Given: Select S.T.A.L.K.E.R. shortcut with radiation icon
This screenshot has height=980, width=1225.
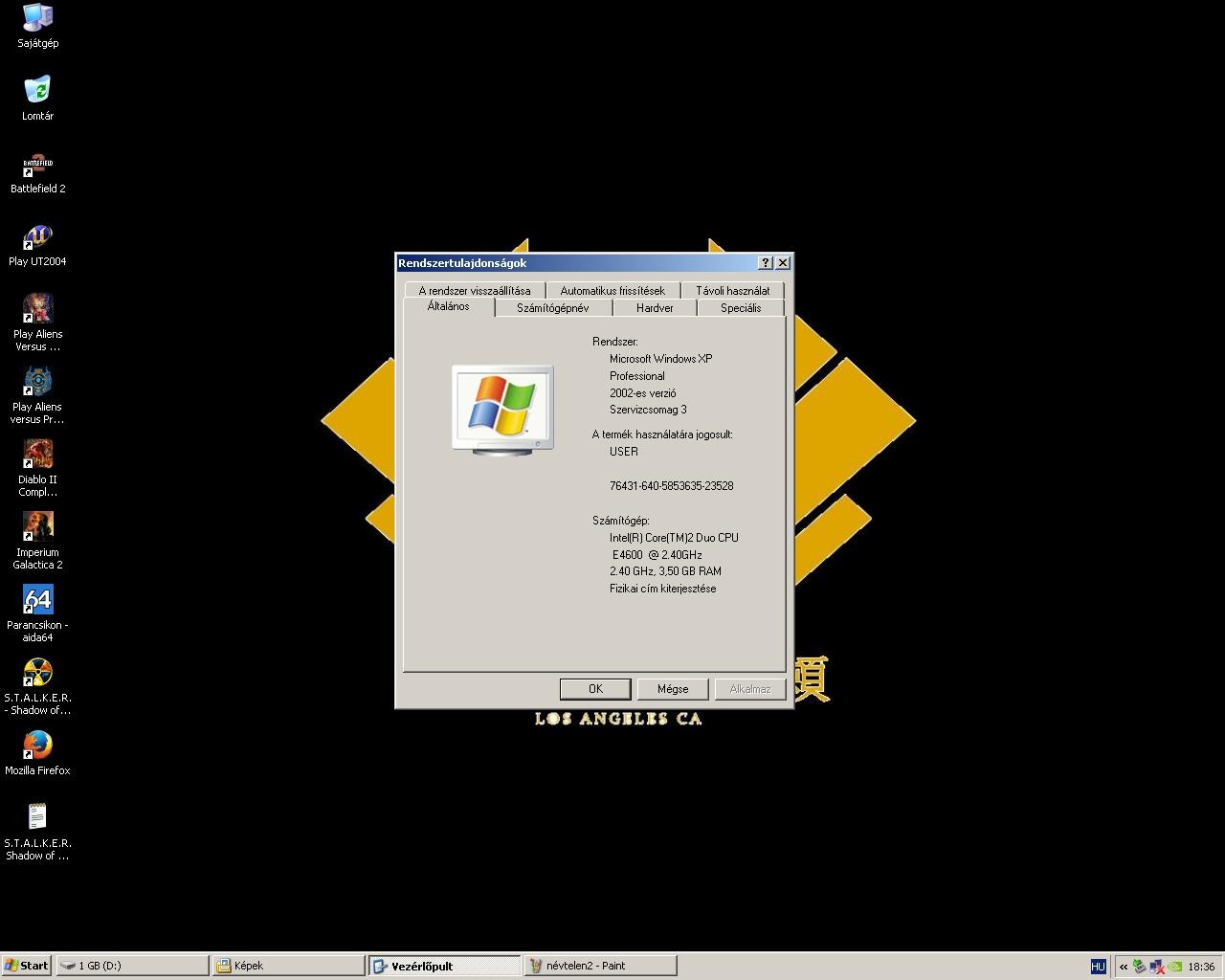Looking at the screenshot, I should point(37,685).
